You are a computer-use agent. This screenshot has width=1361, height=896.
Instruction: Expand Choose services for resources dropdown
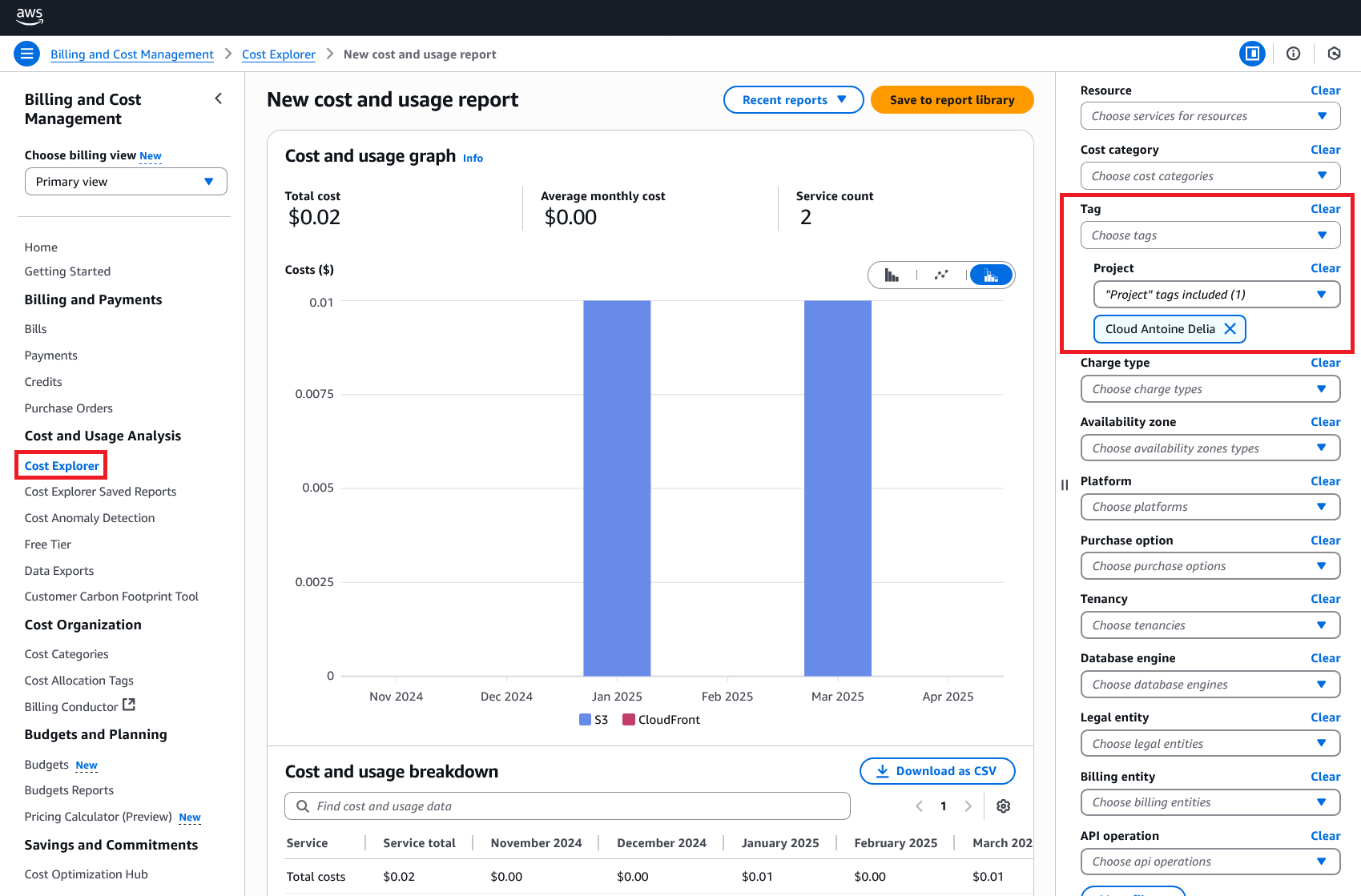tap(1210, 116)
